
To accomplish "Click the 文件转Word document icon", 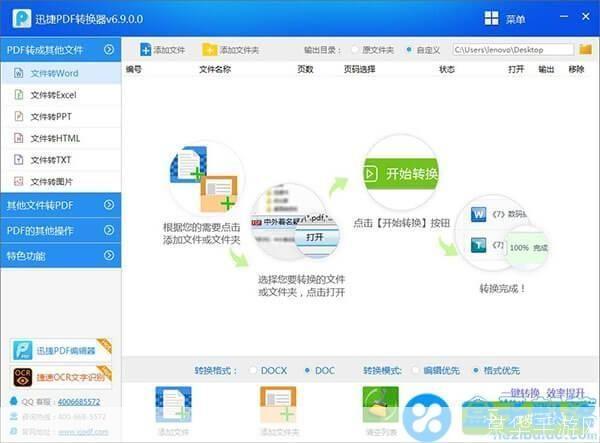I will (18, 73).
